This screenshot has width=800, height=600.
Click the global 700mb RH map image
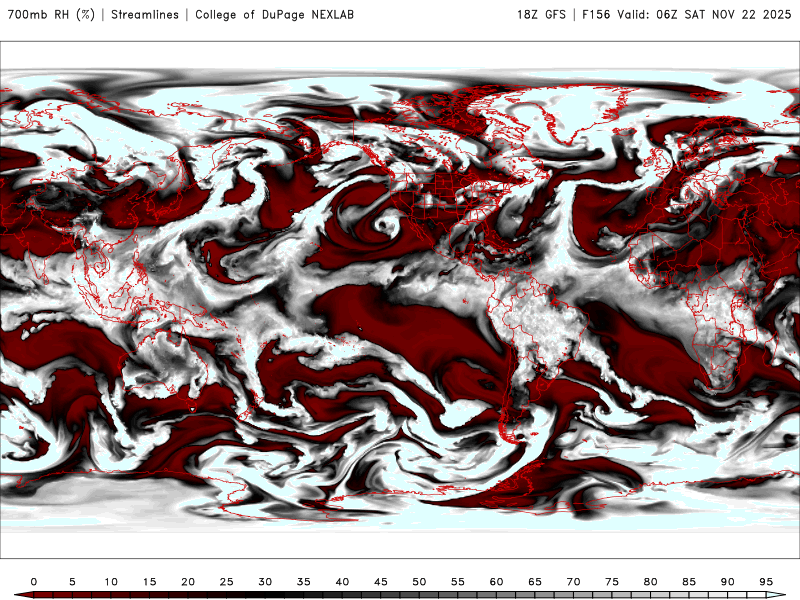(400, 300)
